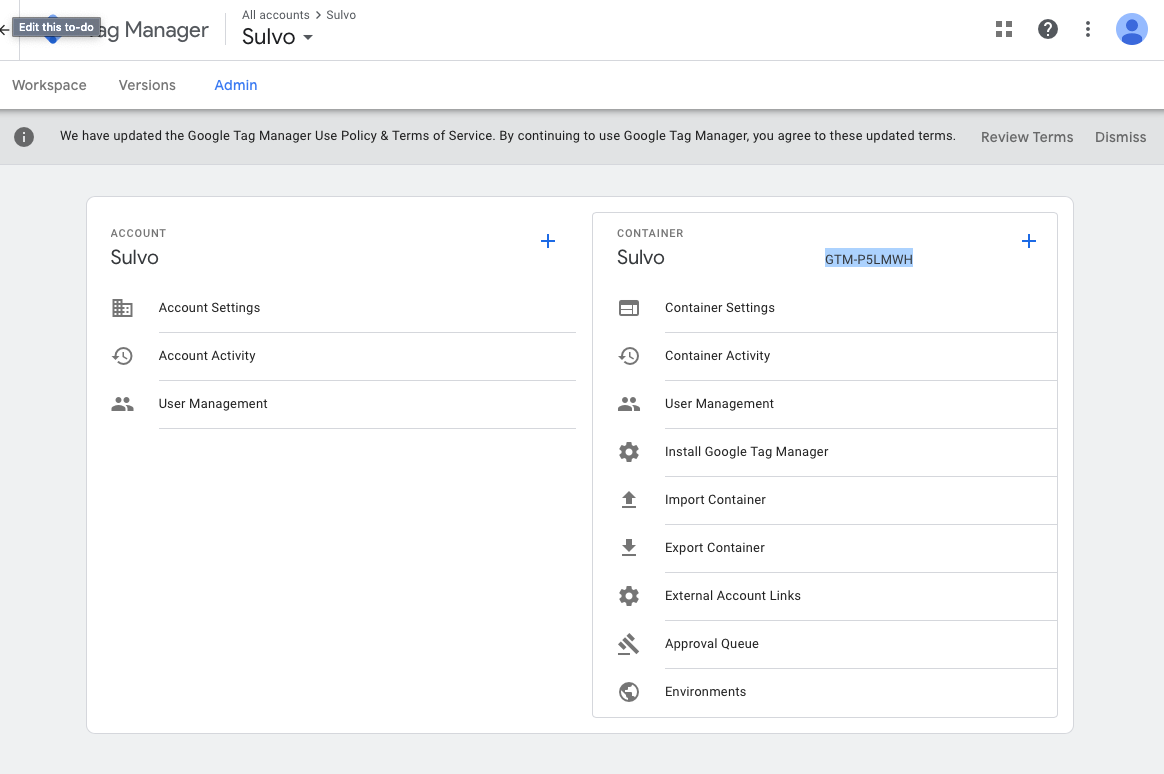Click the Import Container upload icon
This screenshot has width=1164, height=774.
point(629,499)
